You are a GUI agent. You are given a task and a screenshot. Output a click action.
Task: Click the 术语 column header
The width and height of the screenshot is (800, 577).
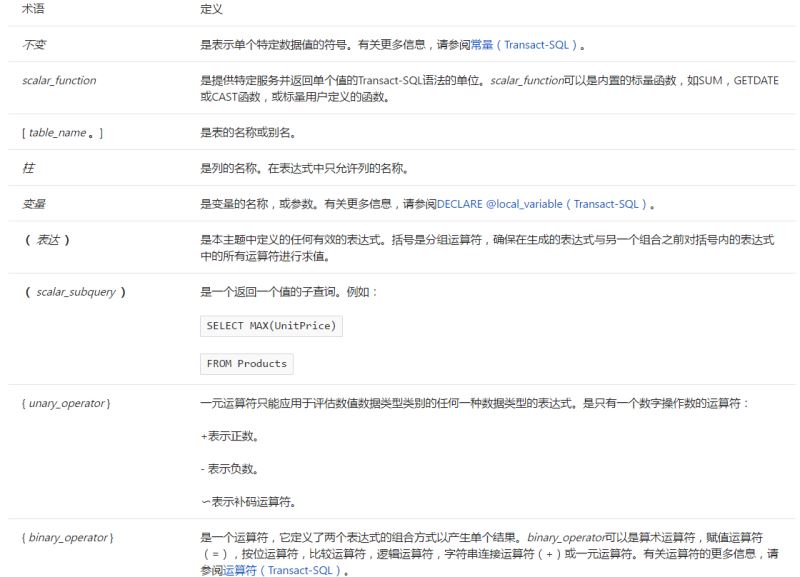(x=34, y=9)
